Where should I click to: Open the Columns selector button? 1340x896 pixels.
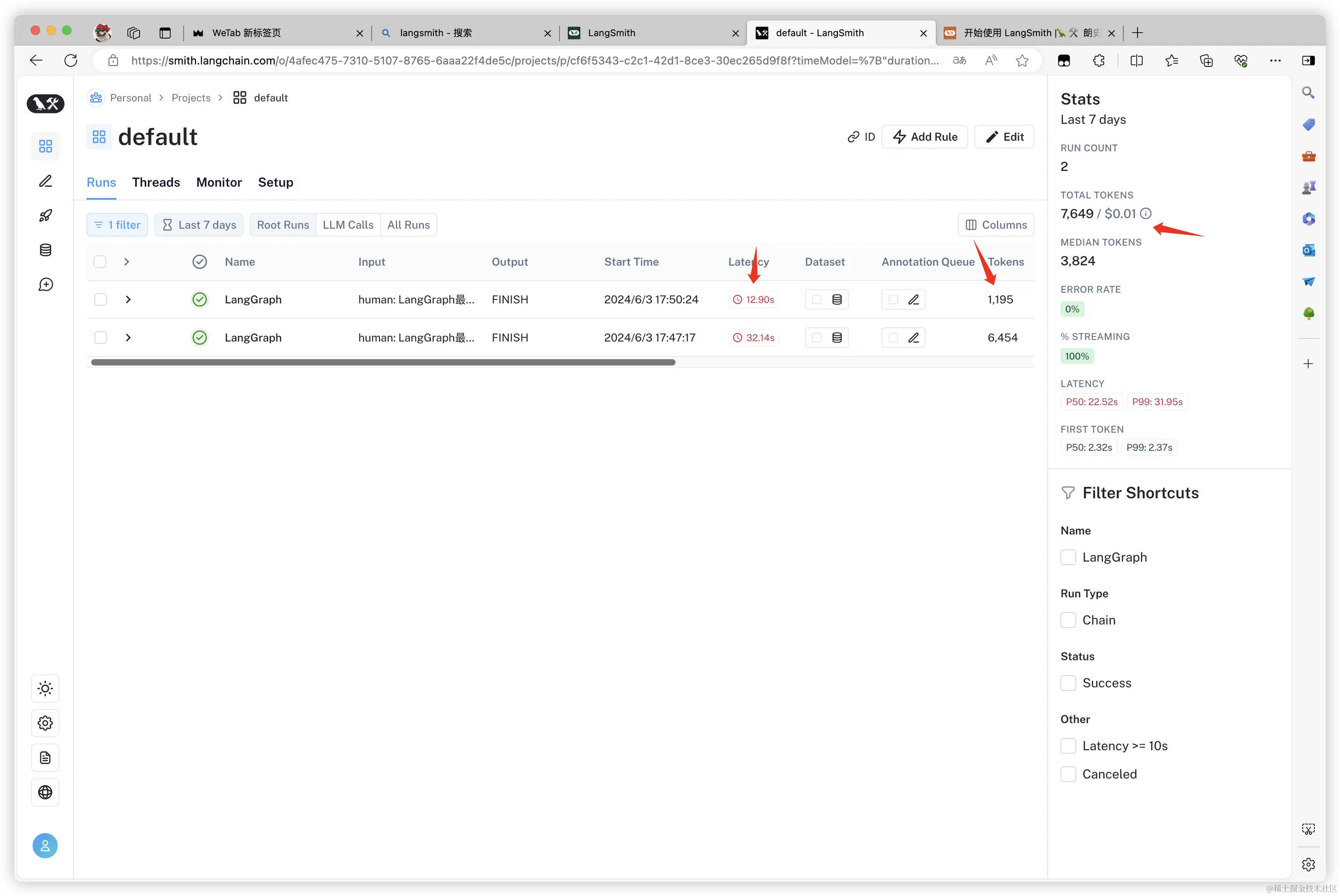(x=996, y=225)
